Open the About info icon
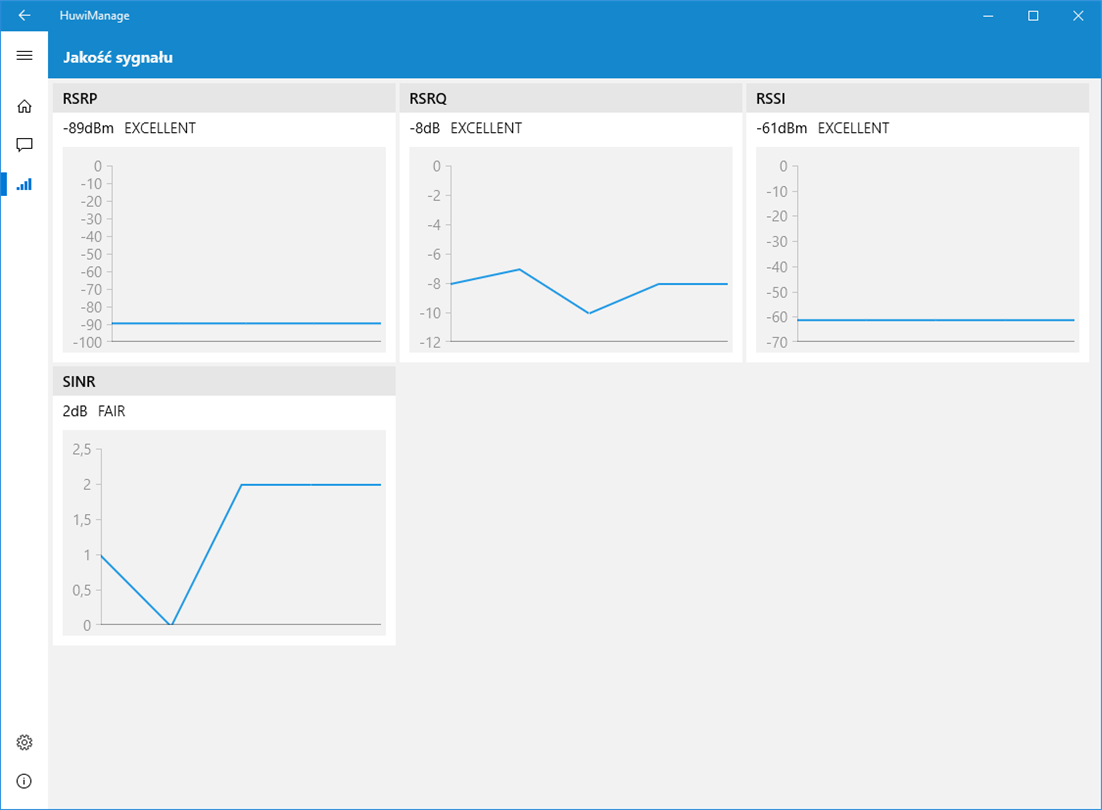Screen dimensions: 1102x810 point(25,781)
